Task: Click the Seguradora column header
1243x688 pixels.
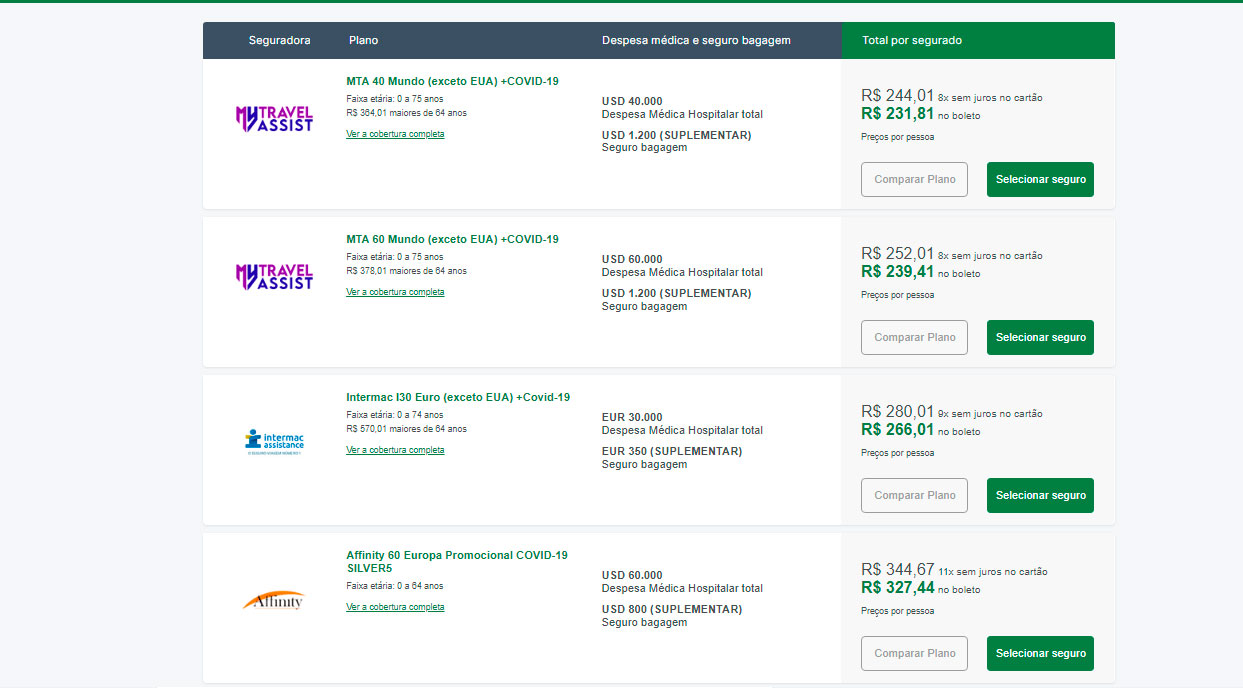Action: click(279, 41)
